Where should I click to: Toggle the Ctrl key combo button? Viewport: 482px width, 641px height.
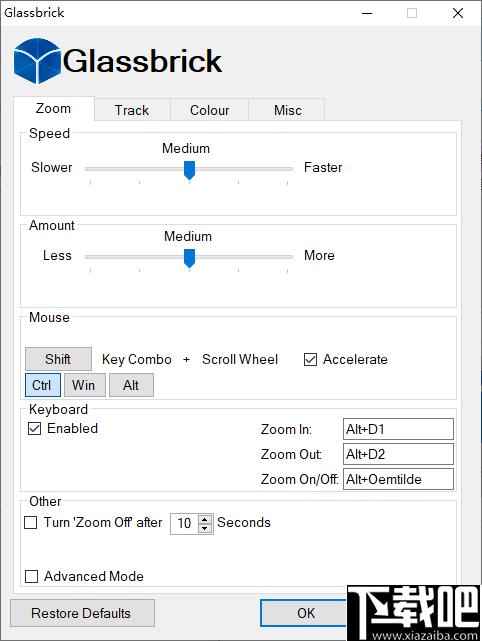click(43, 385)
